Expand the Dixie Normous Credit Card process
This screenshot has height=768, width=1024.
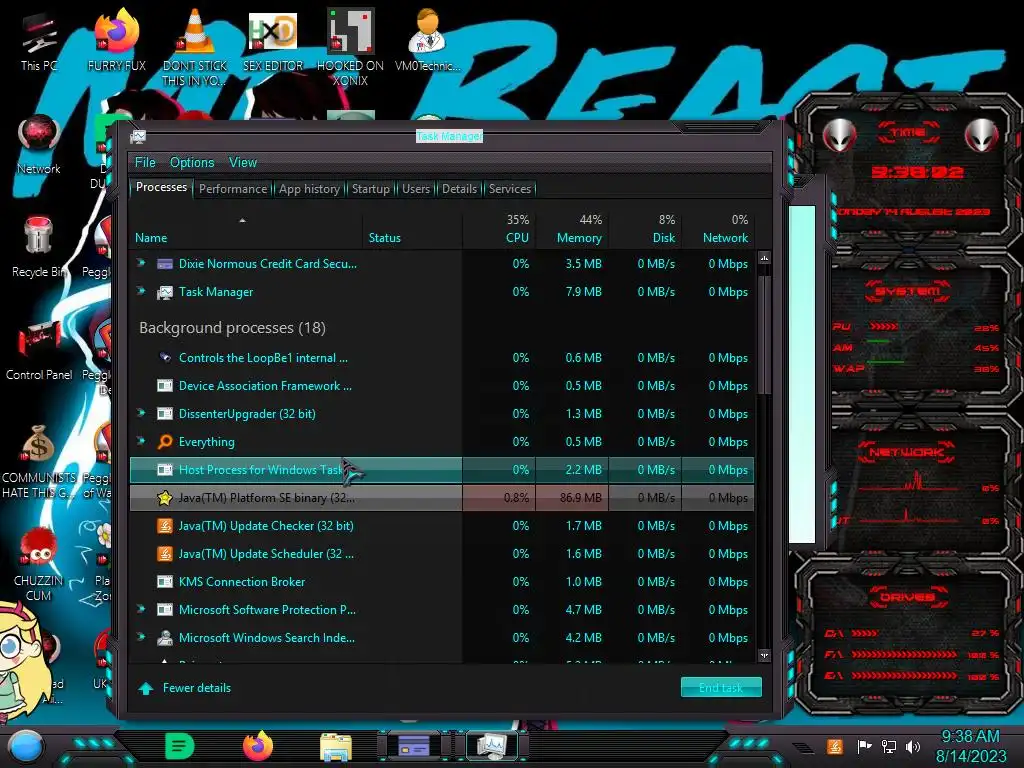141,263
